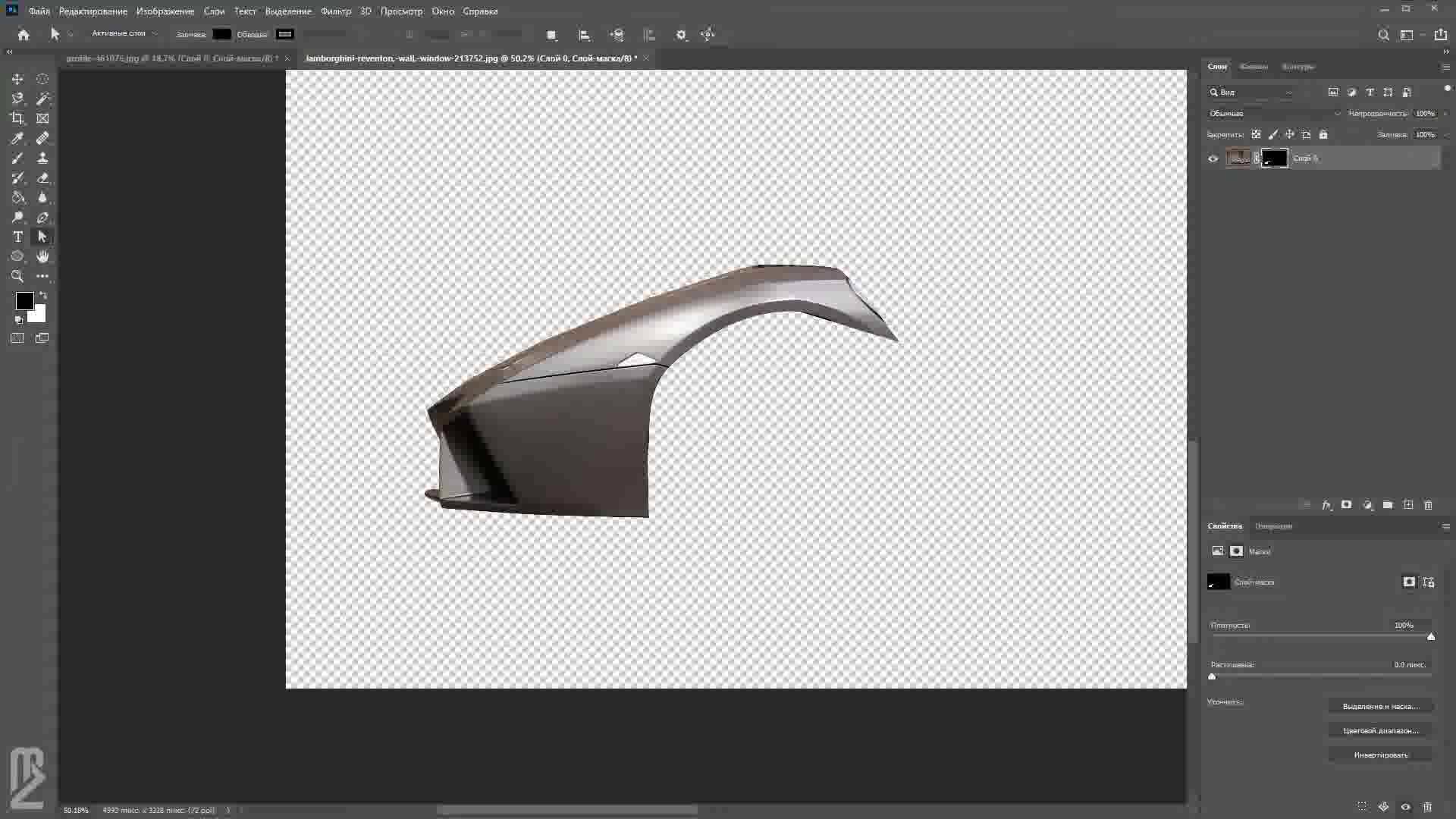Select the Horizontal Type tool
The height and width of the screenshot is (819, 1456).
pyautogui.click(x=17, y=237)
